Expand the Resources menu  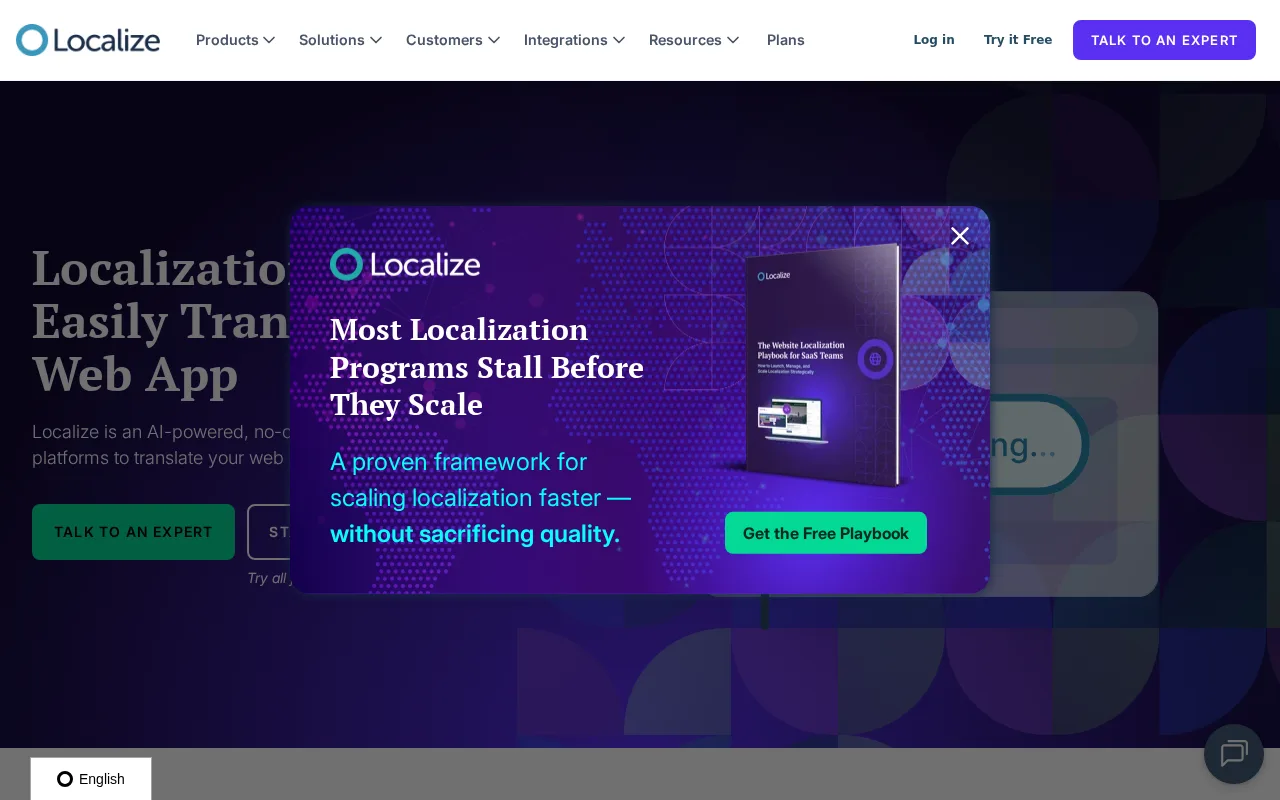[x=694, y=40]
